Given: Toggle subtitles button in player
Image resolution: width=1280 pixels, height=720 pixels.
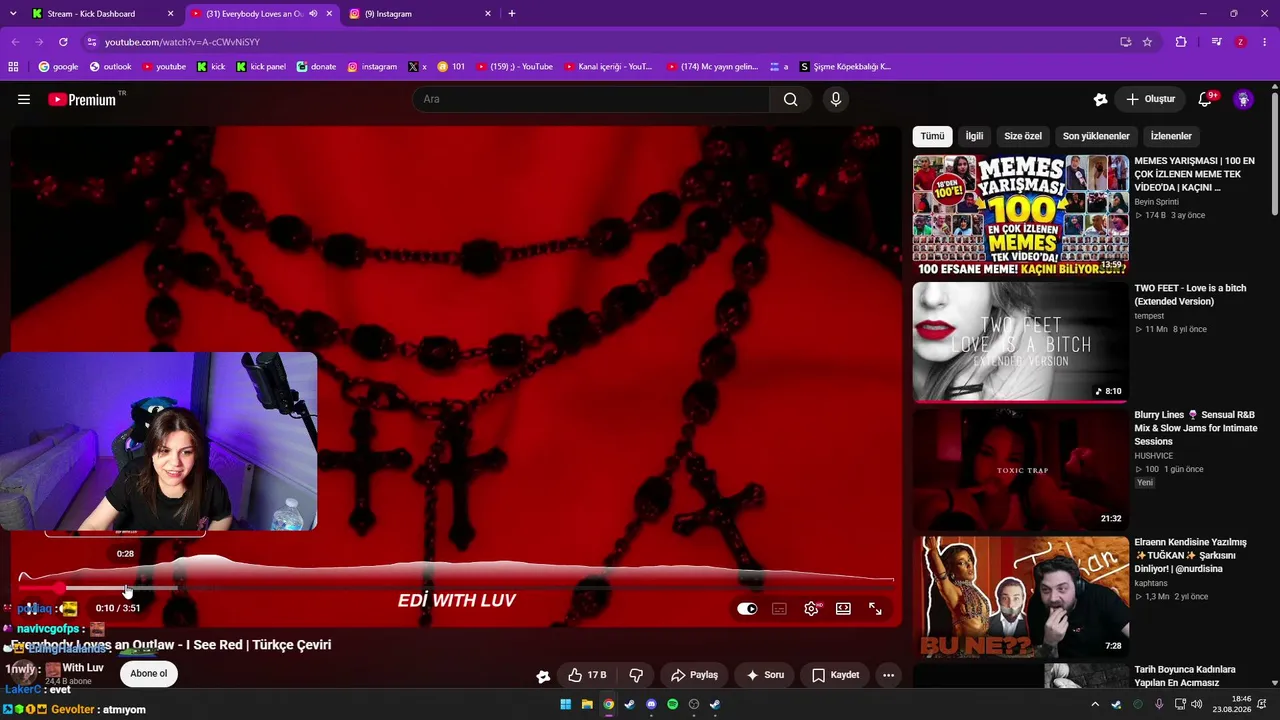Looking at the screenshot, I should coord(779,608).
